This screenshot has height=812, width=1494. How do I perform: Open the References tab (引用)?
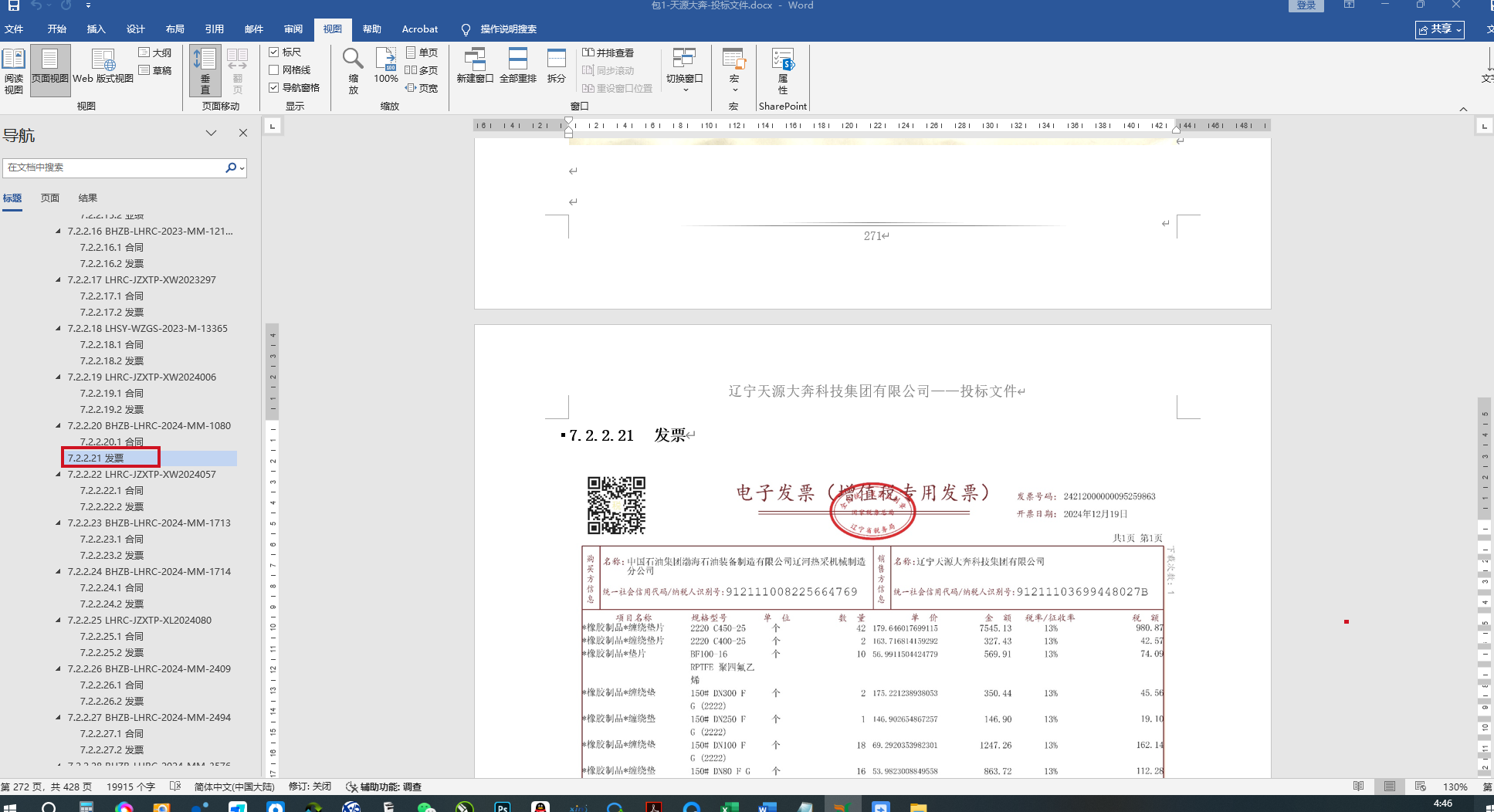[x=215, y=29]
